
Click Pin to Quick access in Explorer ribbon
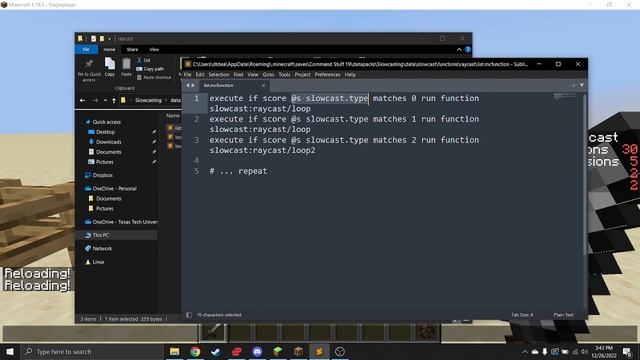coord(89,69)
